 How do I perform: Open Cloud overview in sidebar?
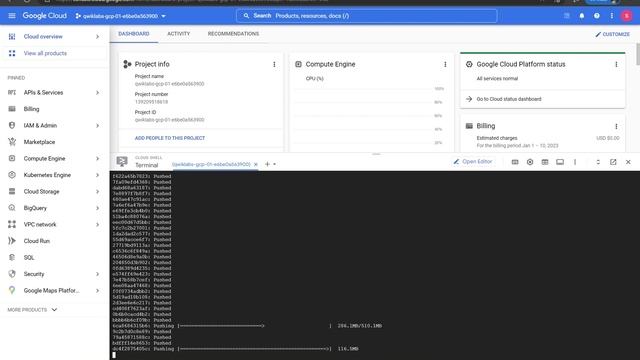point(43,37)
